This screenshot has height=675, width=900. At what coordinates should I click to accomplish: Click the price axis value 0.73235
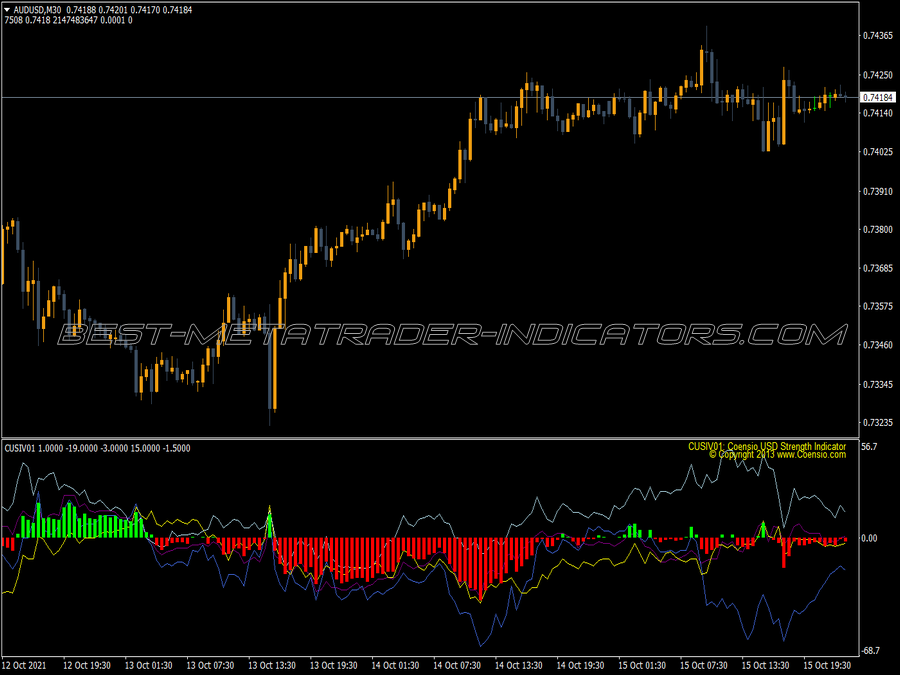pos(878,422)
